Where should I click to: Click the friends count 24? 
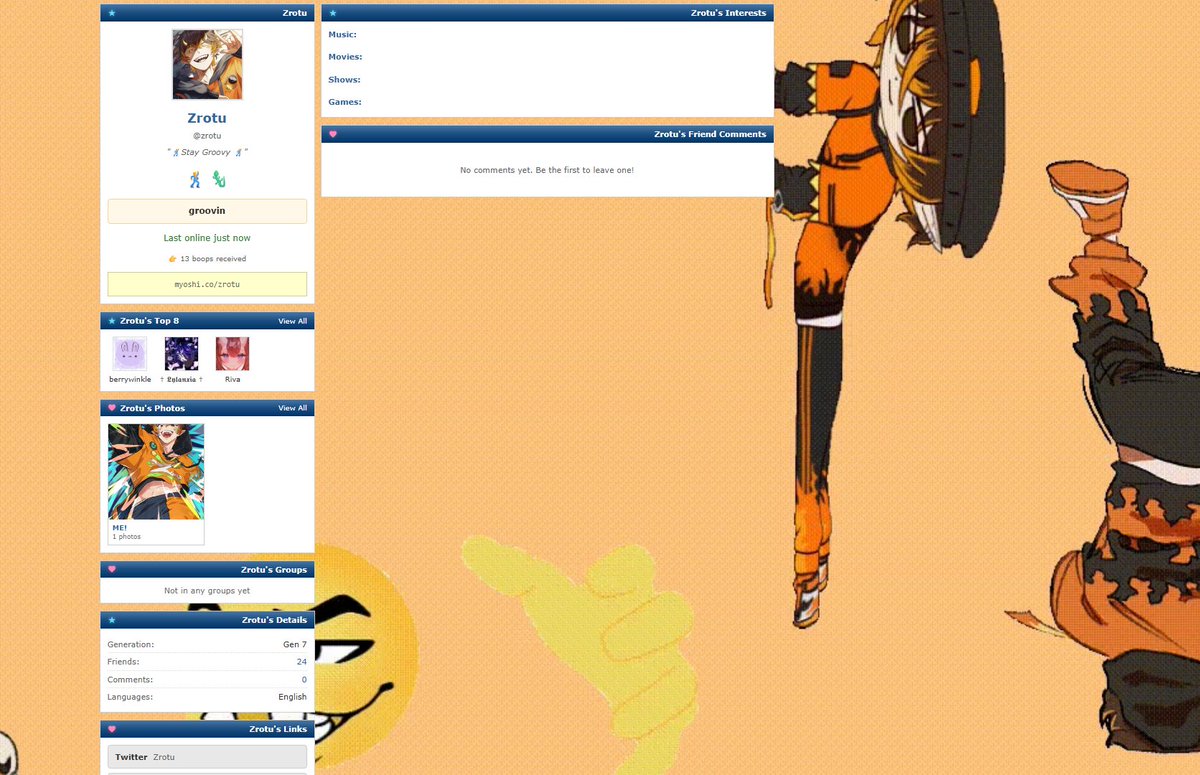pyautogui.click(x=302, y=662)
